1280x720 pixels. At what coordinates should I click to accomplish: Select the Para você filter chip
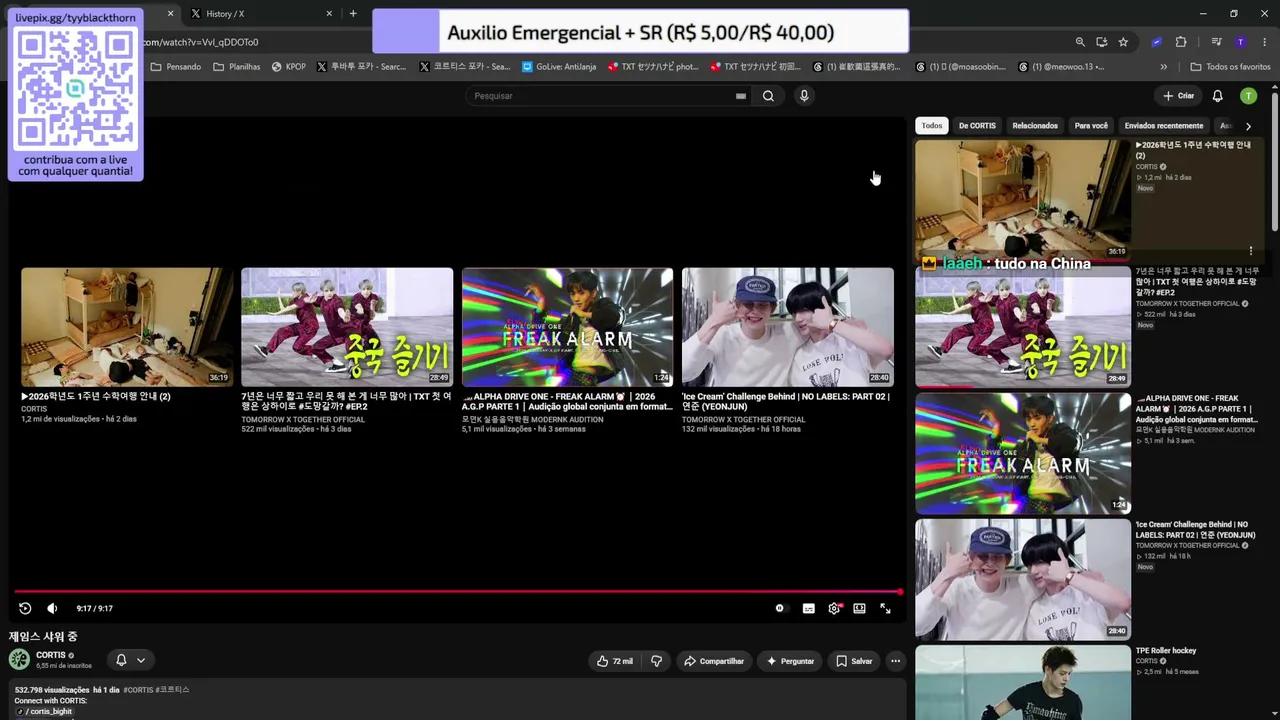(x=1091, y=126)
